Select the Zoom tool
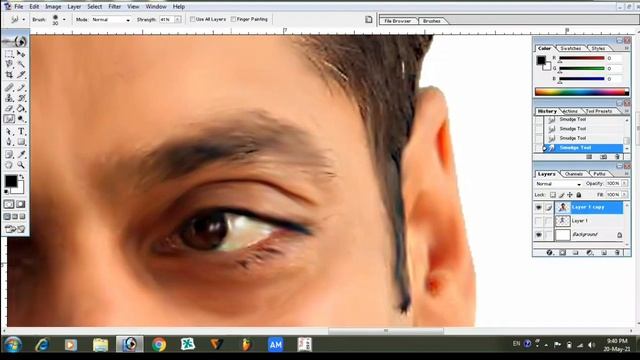The width and height of the screenshot is (640, 360). pos(21,165)
